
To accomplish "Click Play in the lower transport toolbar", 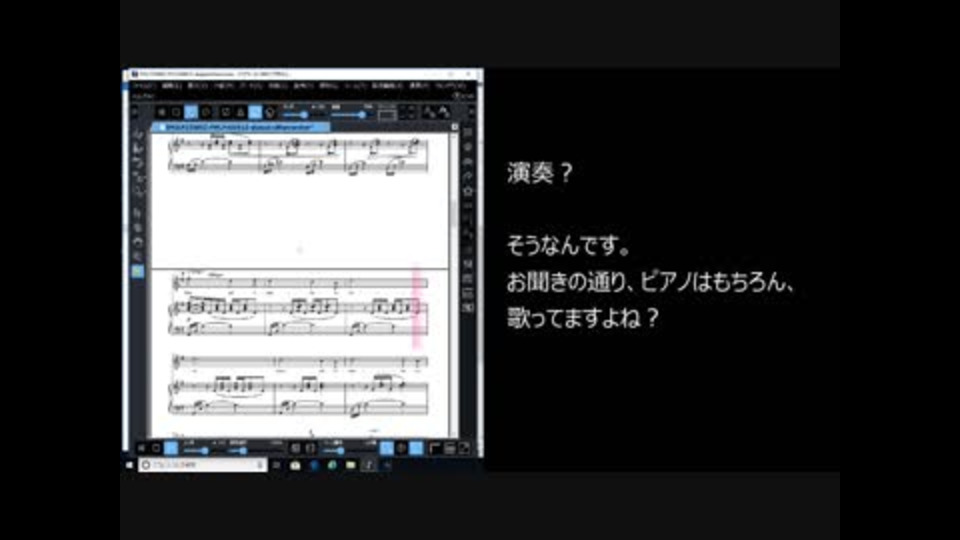I will coord(171,449).
